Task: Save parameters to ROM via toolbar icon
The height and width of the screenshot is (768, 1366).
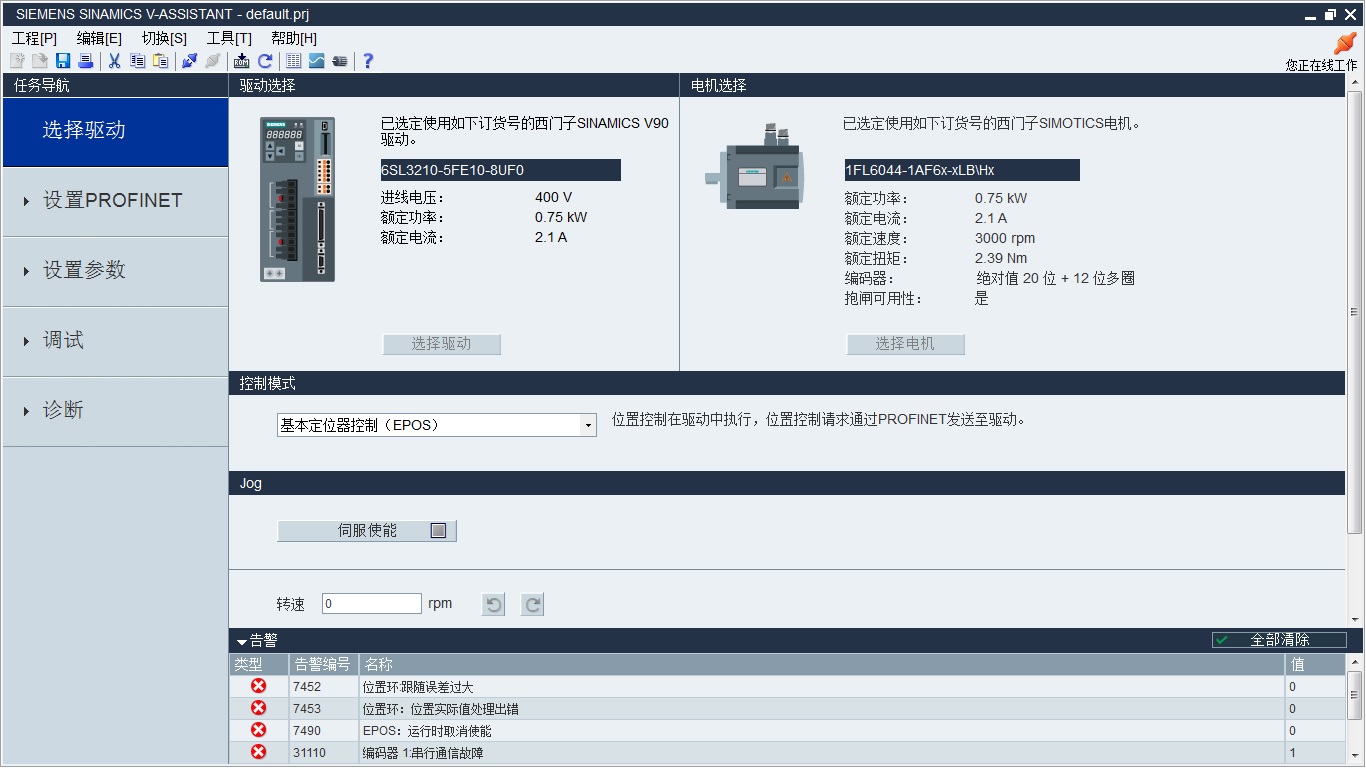Action: point(241,61)
